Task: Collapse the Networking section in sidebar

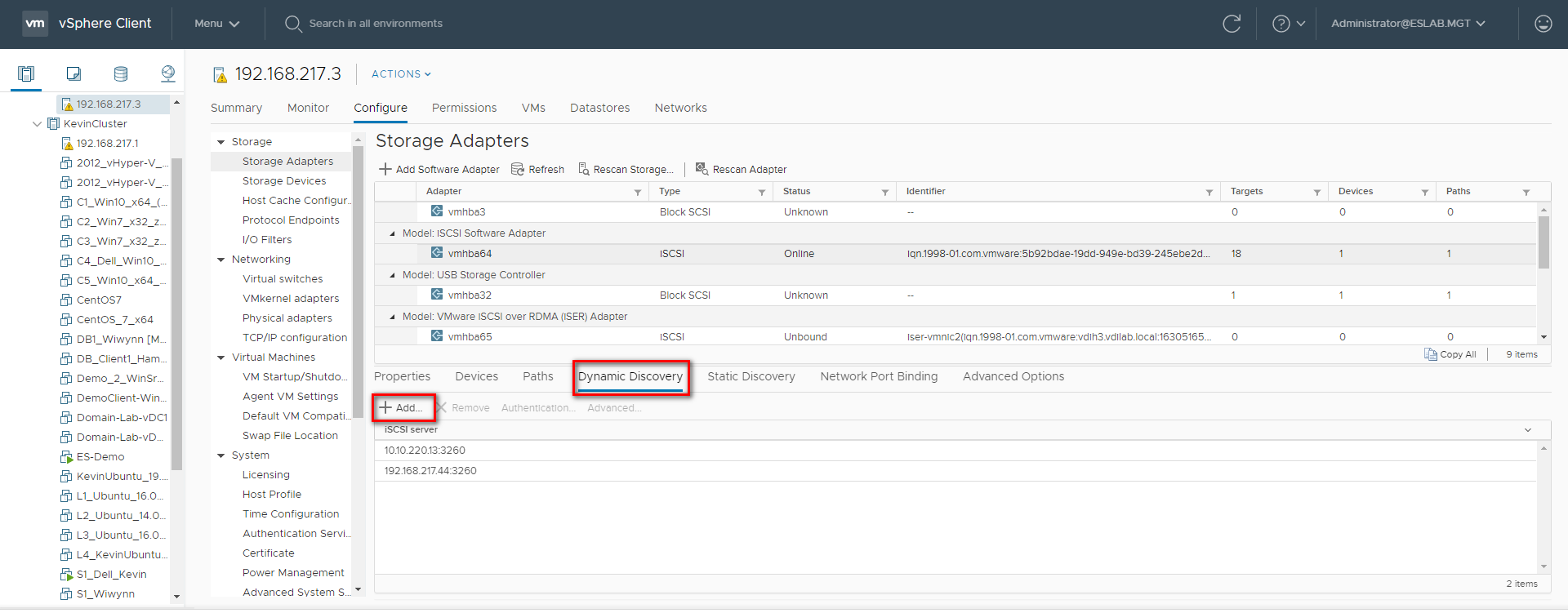Action: click(220, 260)
